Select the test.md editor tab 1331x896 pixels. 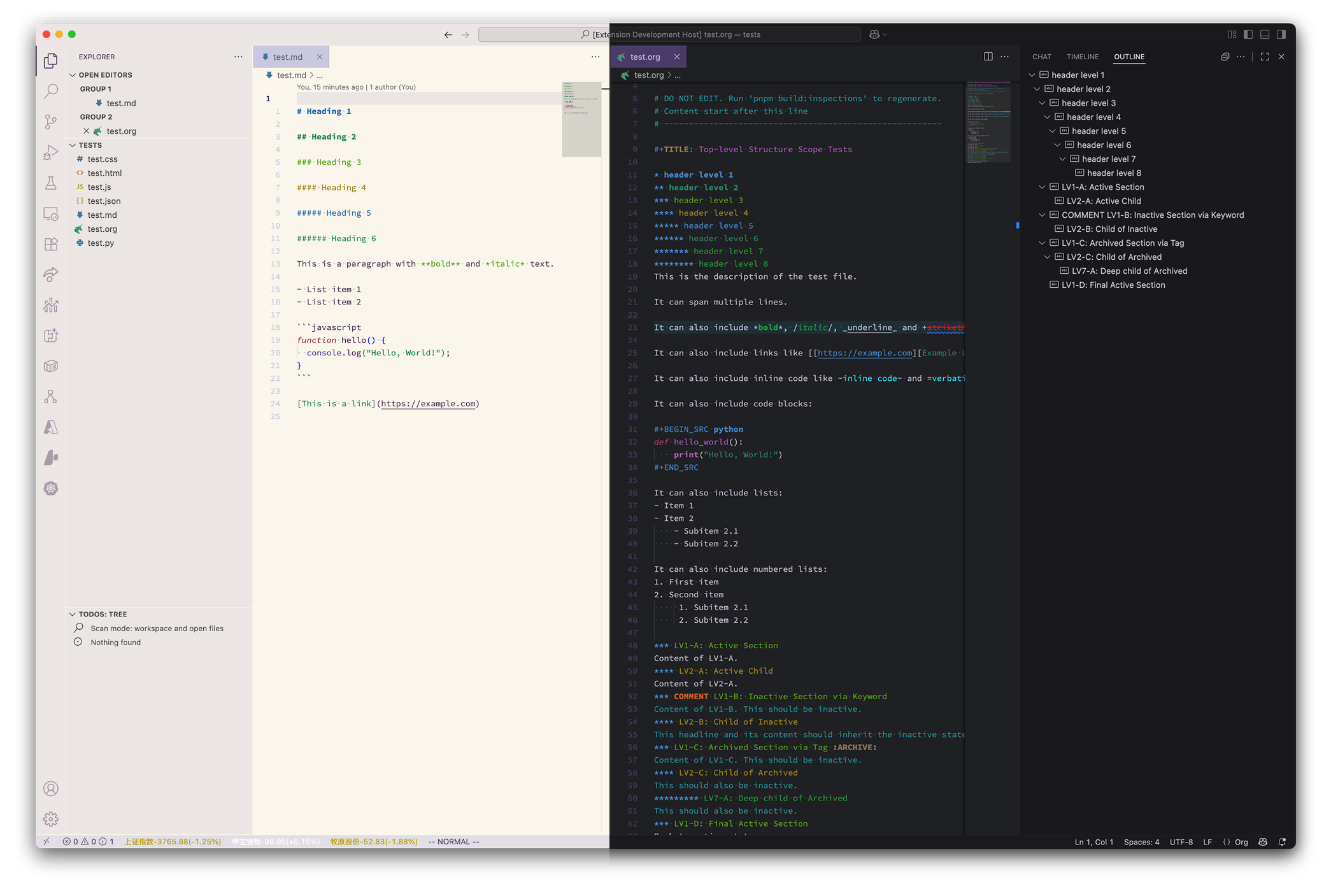[x=288, y=57]
